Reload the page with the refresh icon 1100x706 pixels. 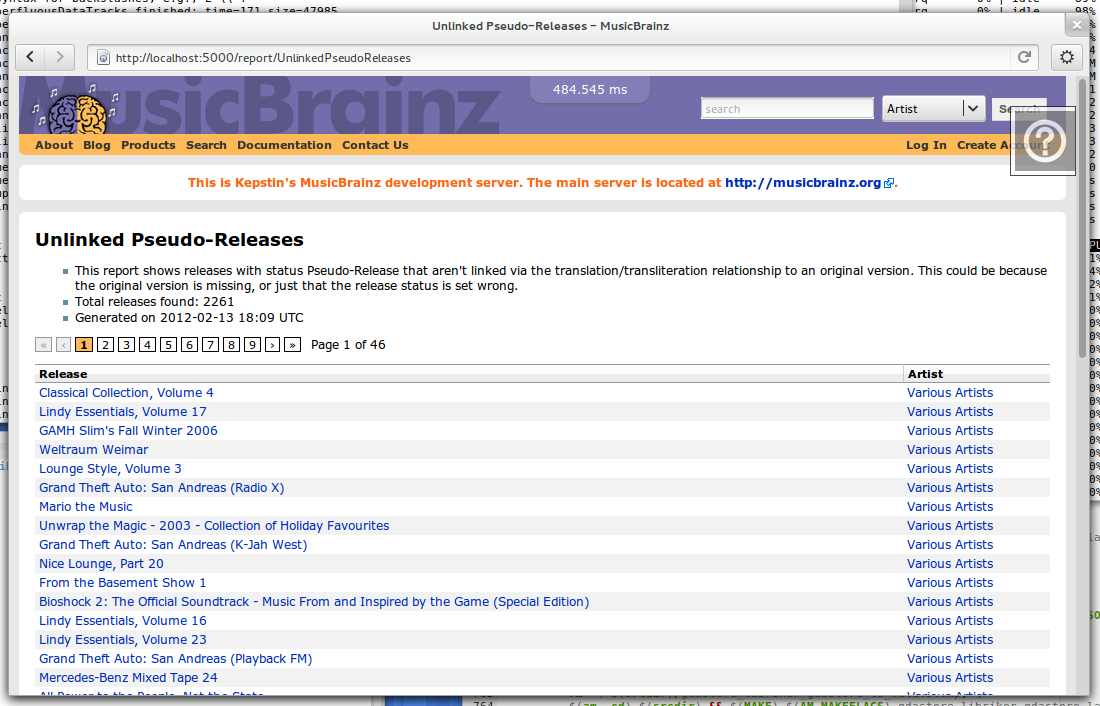coord(1024,58)
